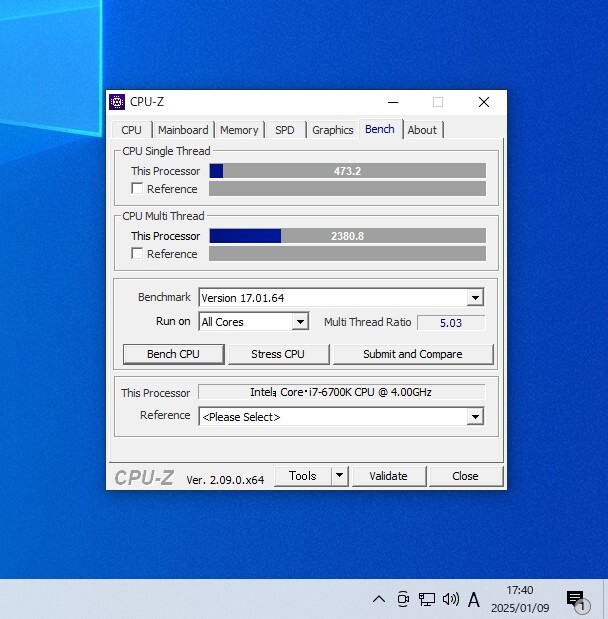This screenshot has width=608, height=619.
Task: Enable the Single Thread Reference checkbox
Action: pos(137,189)
